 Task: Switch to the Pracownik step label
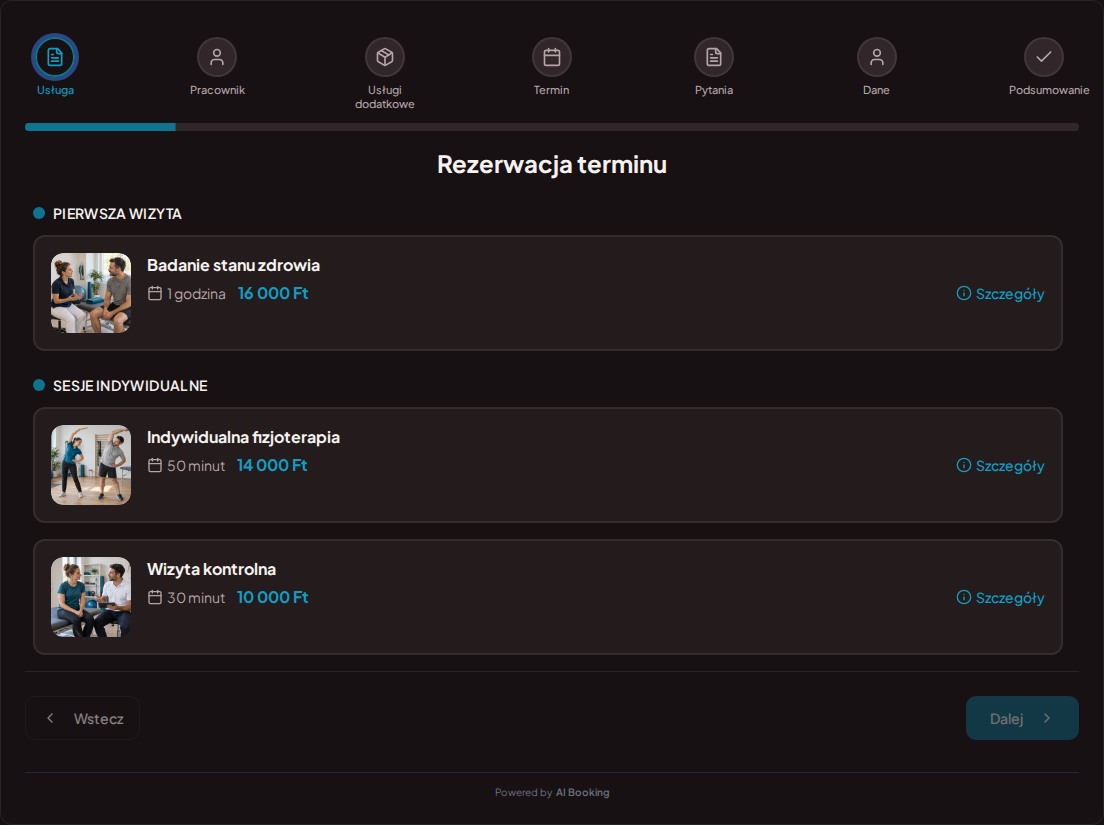click(x=217, y=90)
